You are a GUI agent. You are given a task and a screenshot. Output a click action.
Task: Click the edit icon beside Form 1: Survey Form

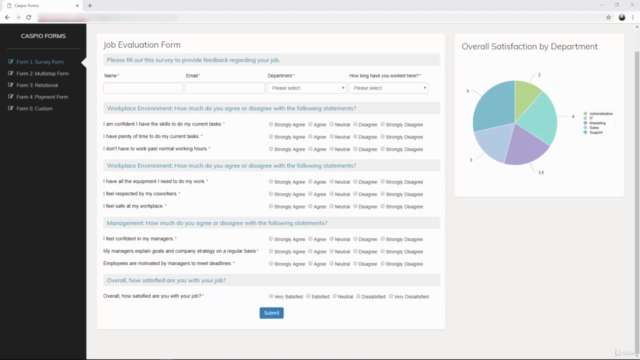click(11, 62)
